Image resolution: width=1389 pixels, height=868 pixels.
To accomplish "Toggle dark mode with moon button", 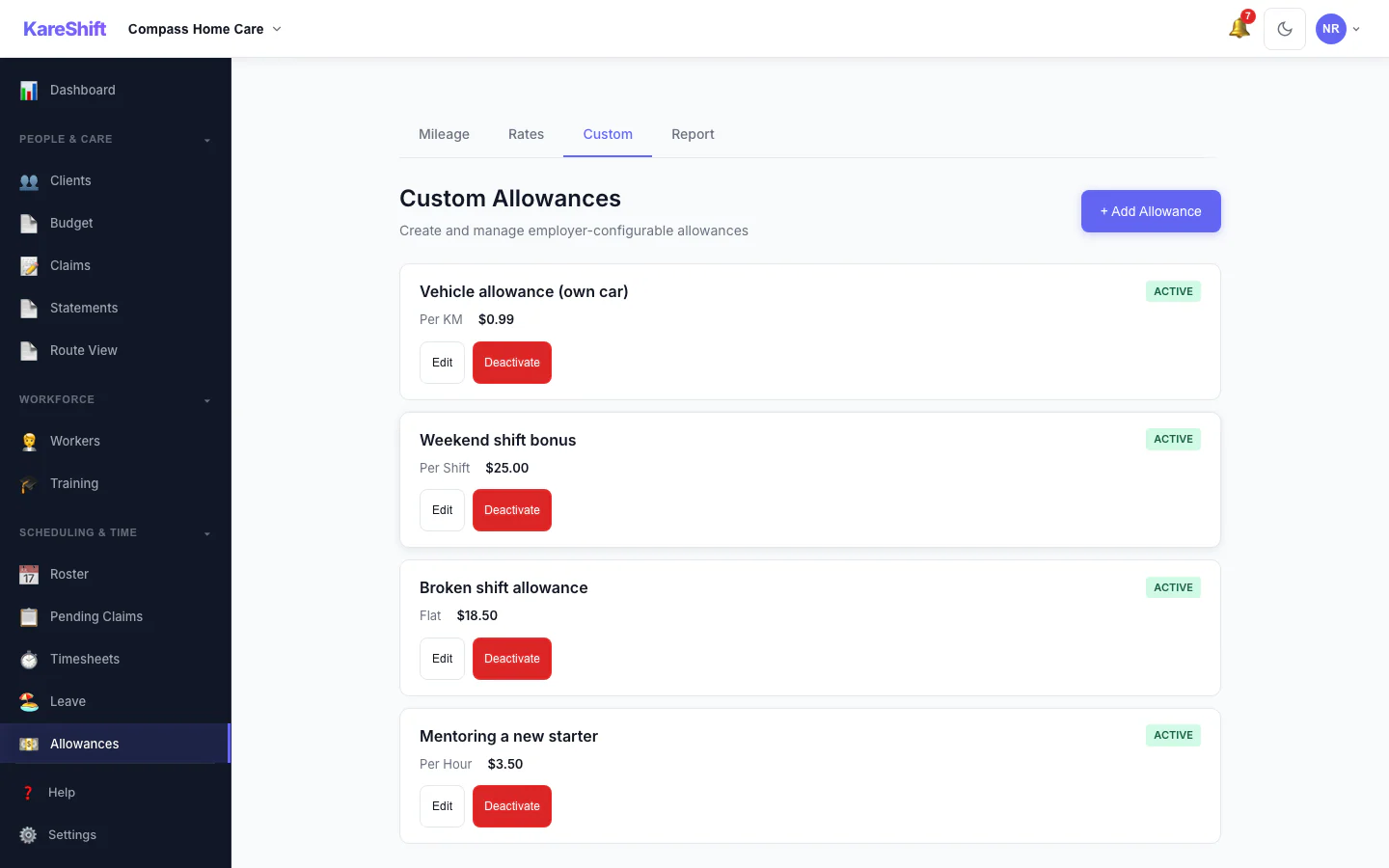I will pos(1285,29).
